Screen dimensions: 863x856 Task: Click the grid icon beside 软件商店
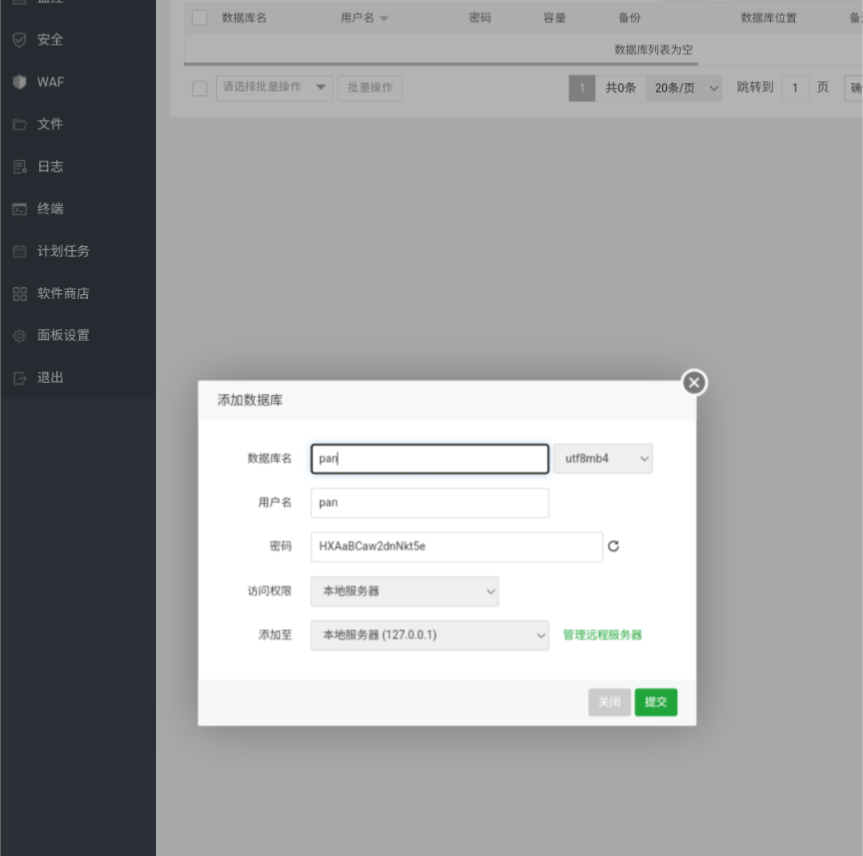(x=19, y=294)
